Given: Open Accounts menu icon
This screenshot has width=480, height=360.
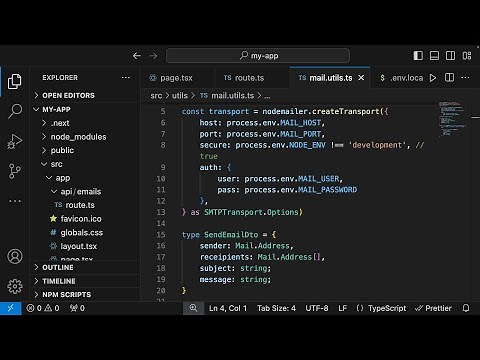Looking at the screenshot, I should tap(15, 256).
